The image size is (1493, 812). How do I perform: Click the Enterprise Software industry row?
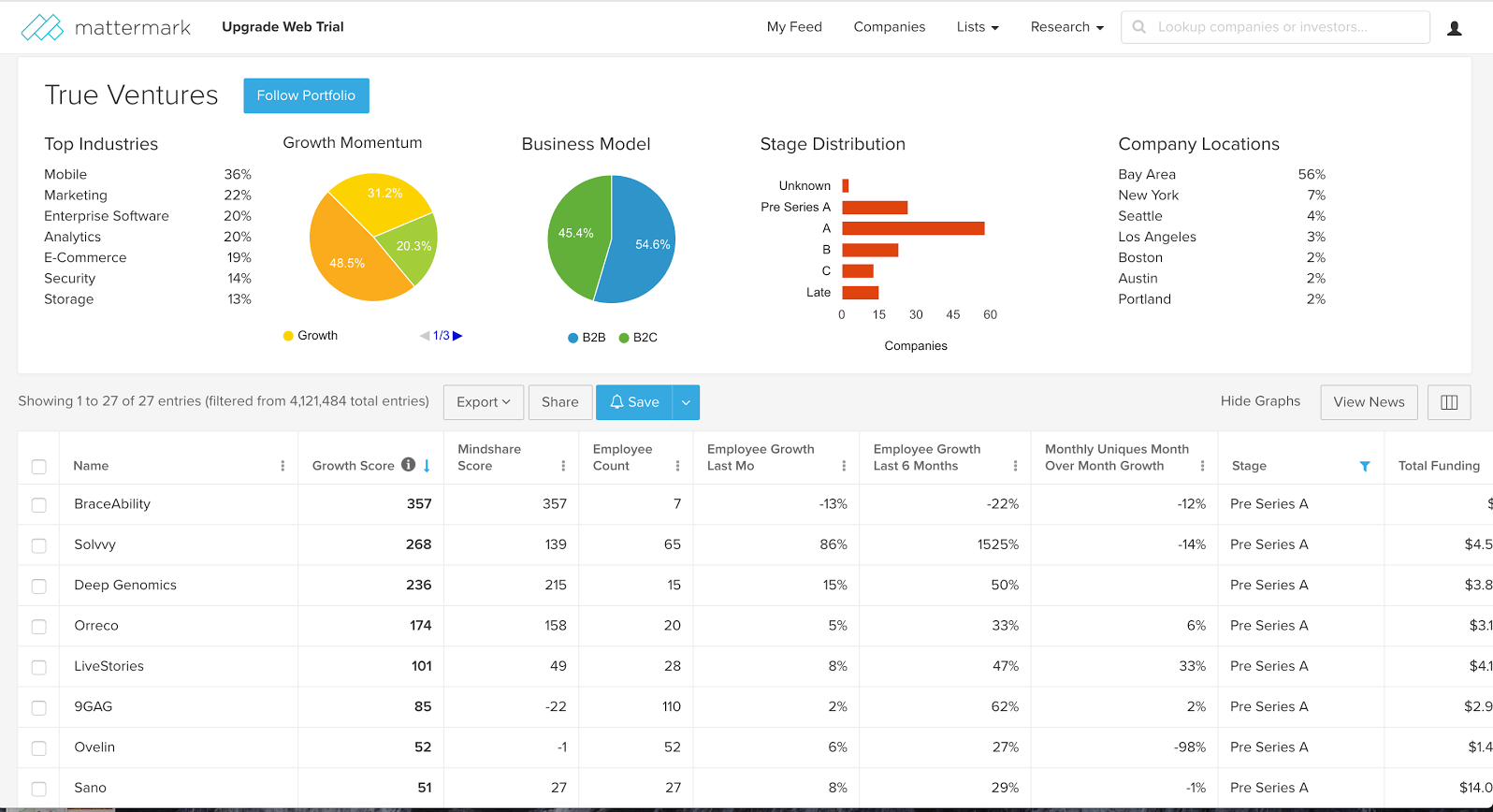click(148, 216)
